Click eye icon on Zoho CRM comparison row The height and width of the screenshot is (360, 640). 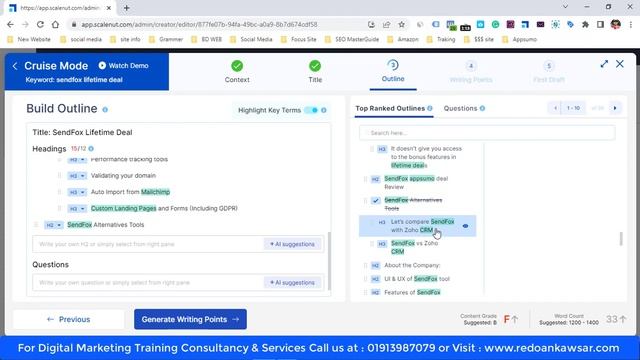point(465,226)
